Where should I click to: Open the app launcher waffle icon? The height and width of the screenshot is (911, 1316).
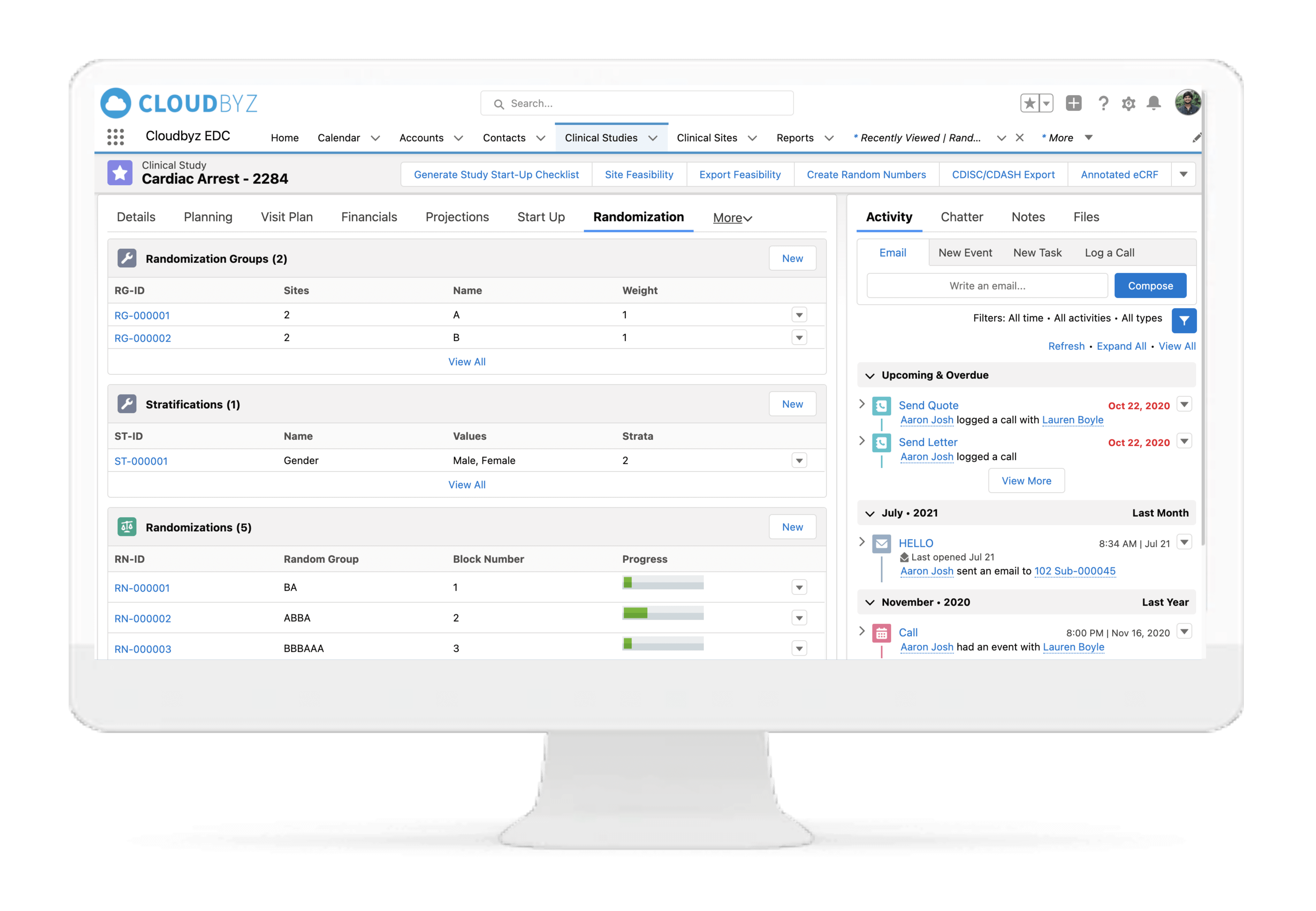(x=115, y=136)
